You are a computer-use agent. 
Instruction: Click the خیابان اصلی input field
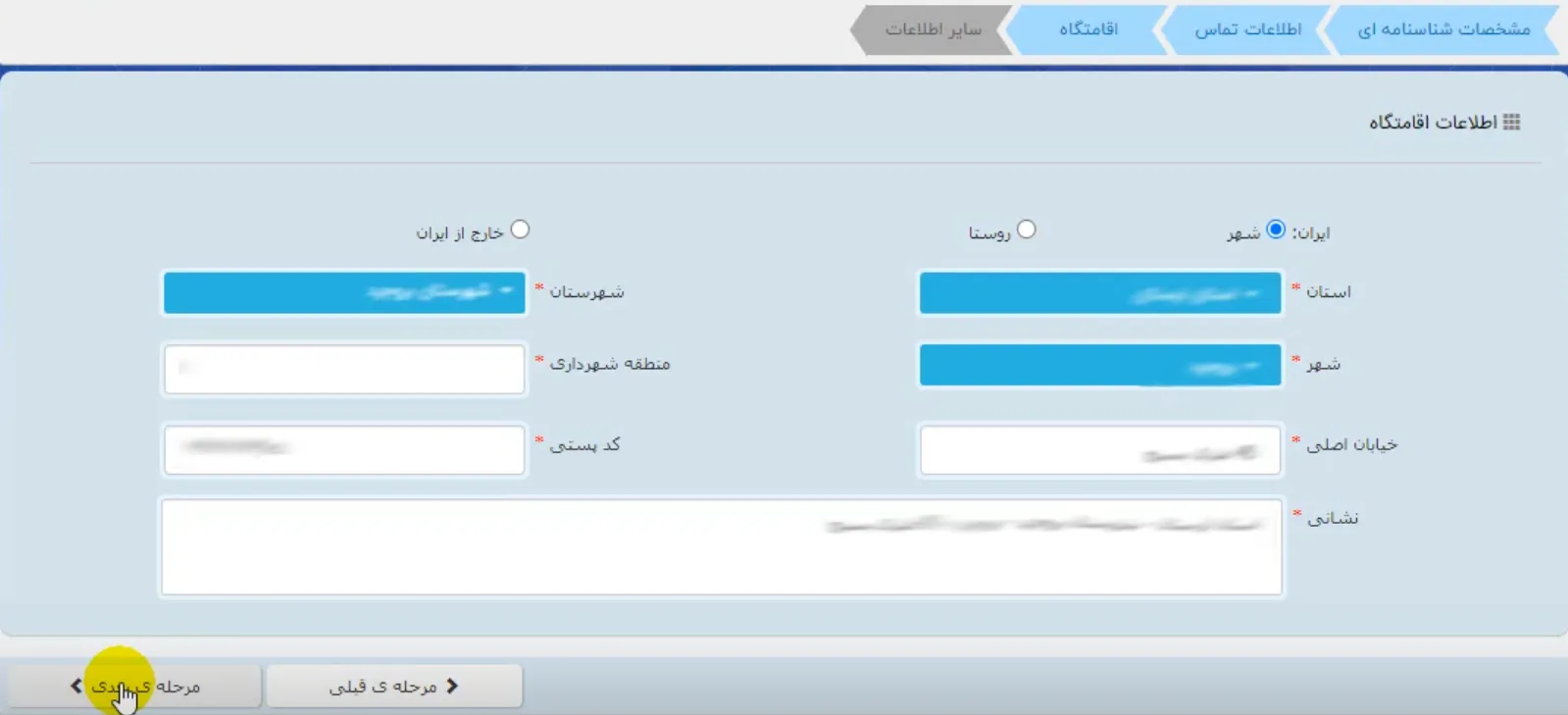click(1099, 450)
